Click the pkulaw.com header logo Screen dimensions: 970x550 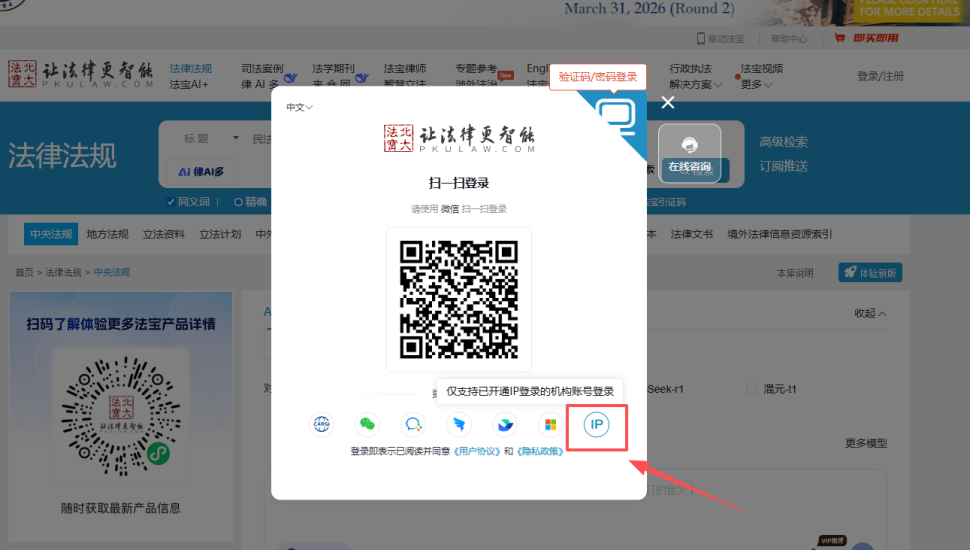(x=80, y=74)
